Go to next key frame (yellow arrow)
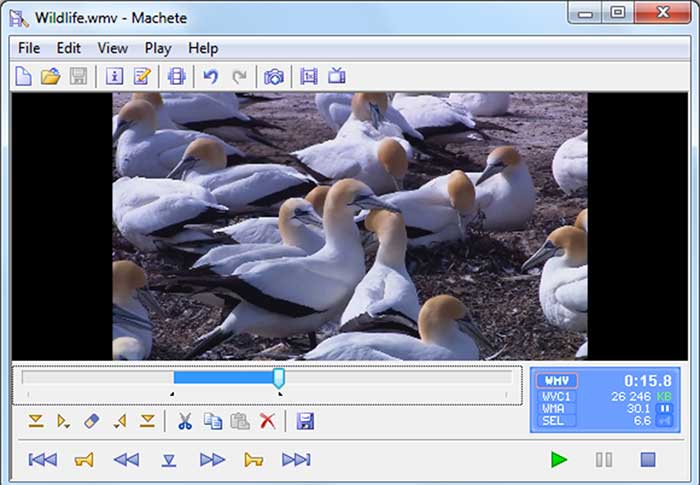Viewport: 700px width, 485px height. (x=254, y=460)
